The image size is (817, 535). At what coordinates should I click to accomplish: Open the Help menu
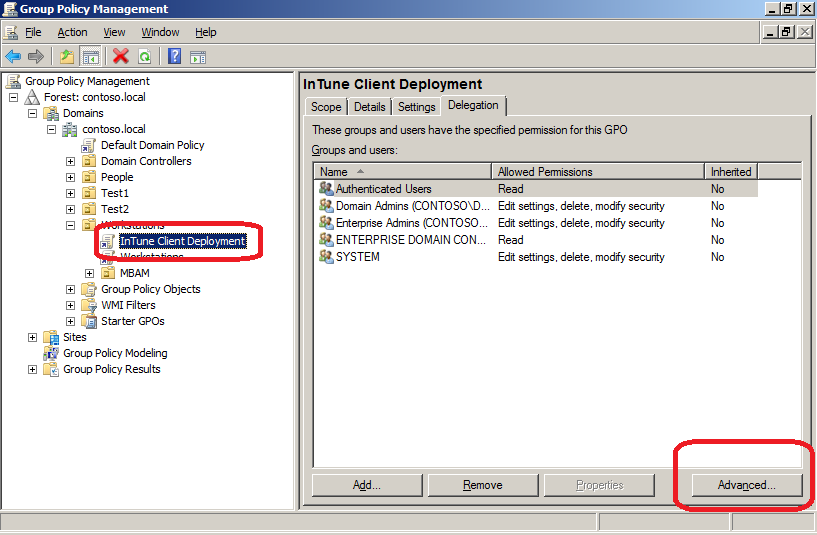click(x=206, y=32)
